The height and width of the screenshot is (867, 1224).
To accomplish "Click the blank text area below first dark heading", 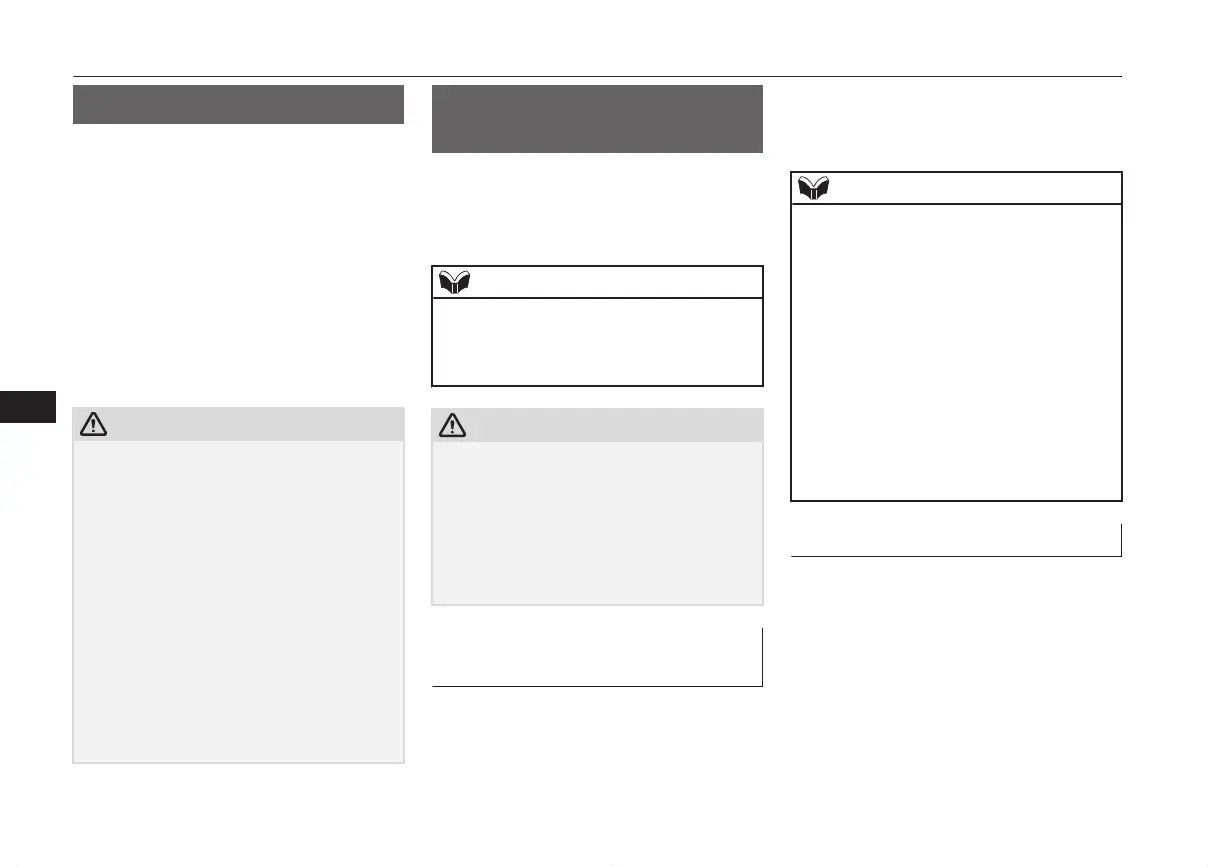I will tap(238, 260).
